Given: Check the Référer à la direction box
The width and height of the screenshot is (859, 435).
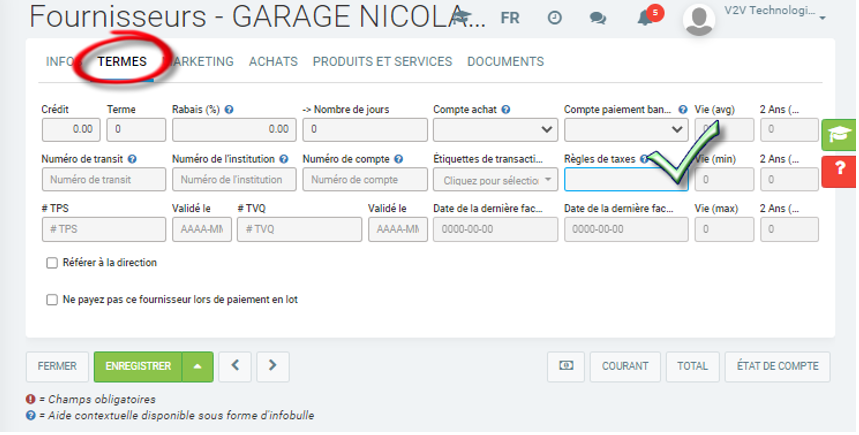Looking at the screenshot, I should 52,263.
